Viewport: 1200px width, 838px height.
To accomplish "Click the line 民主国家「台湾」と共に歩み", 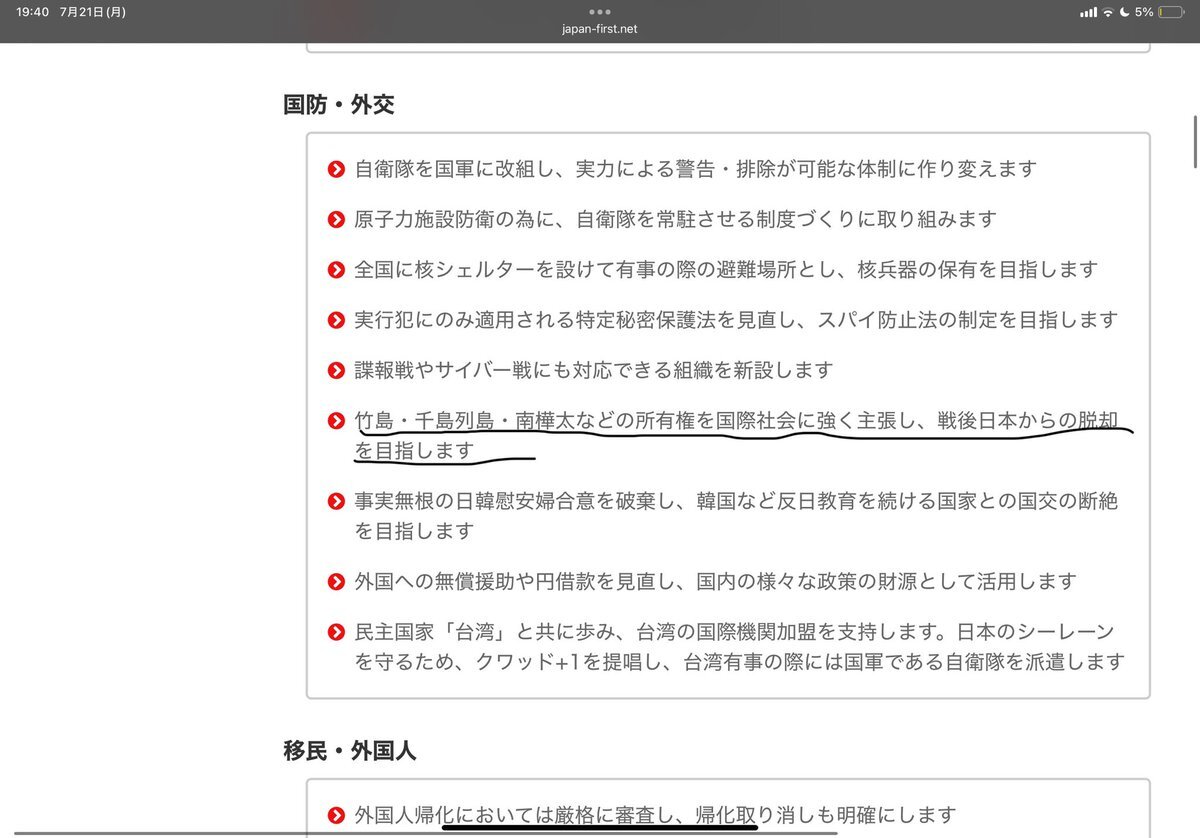I will [x=739, y=646].
